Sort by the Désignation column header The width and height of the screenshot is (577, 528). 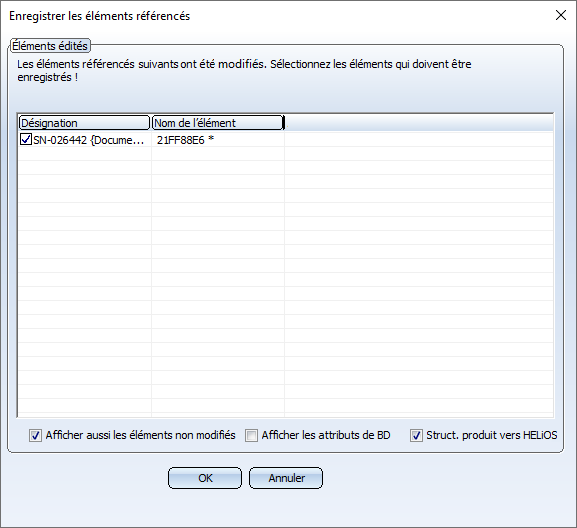tap(84, 123)
